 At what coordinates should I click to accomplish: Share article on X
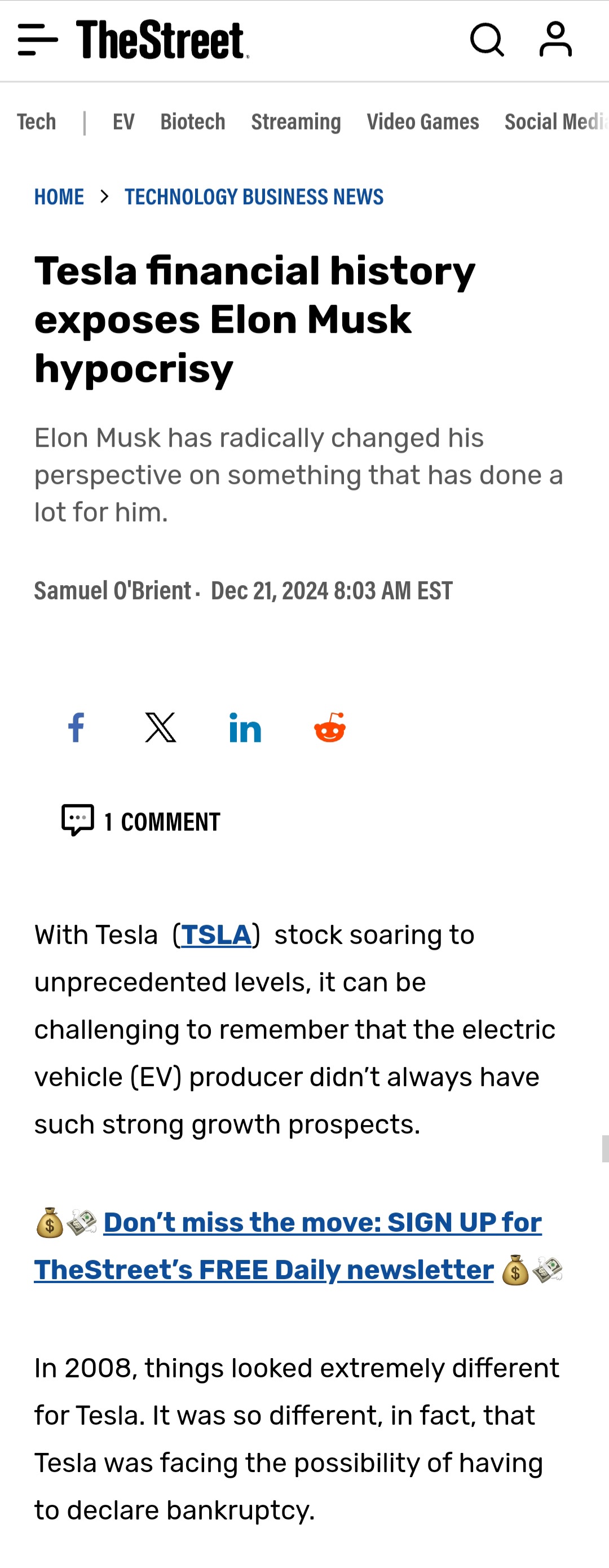[161, 727]
